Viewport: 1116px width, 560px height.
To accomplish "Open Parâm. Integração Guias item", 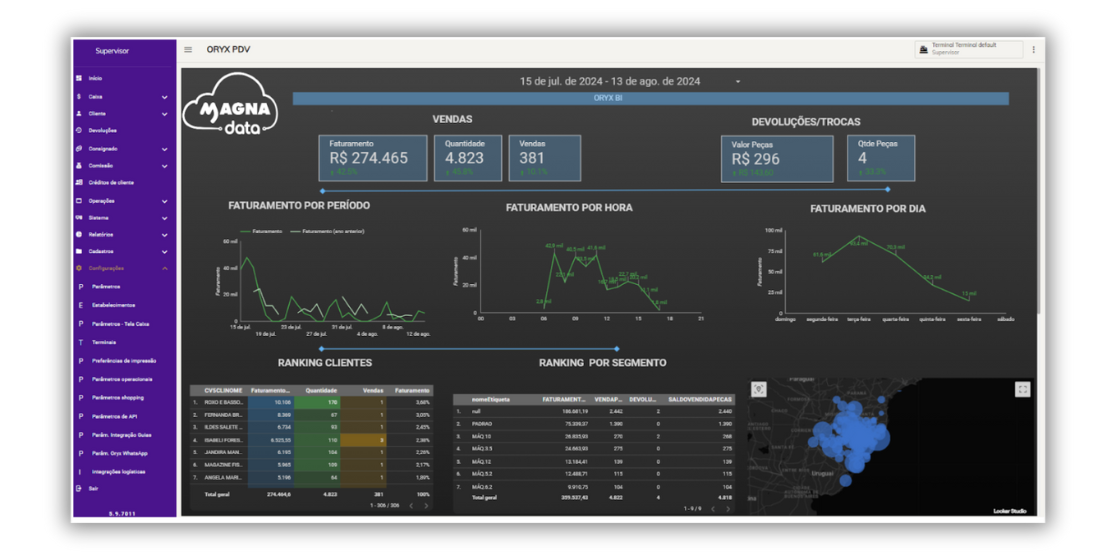I will pyautogui.click(x=122, y=435).
